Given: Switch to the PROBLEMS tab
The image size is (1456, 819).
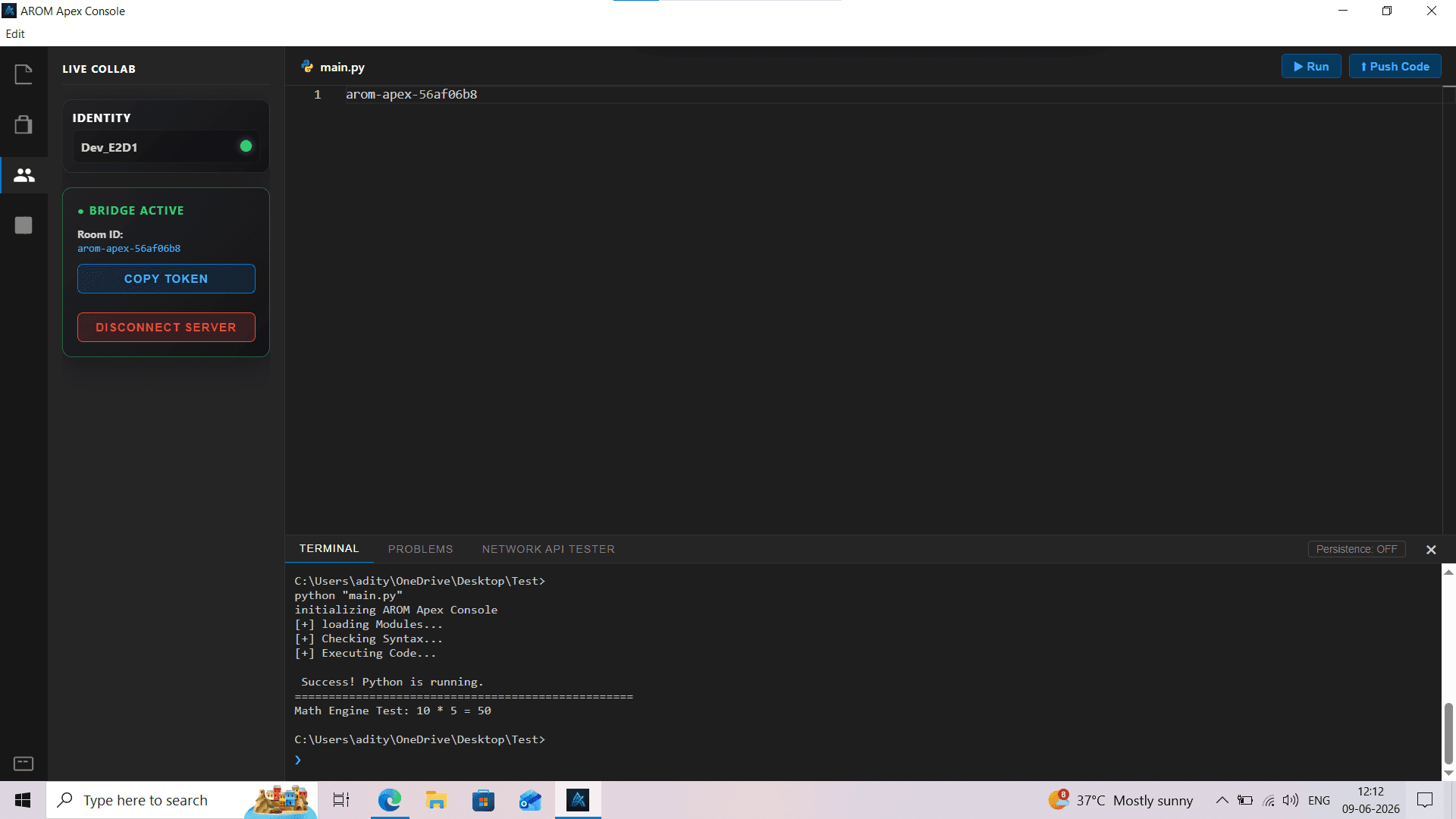Looking at the screenshot, I should (x=420, y=549).
